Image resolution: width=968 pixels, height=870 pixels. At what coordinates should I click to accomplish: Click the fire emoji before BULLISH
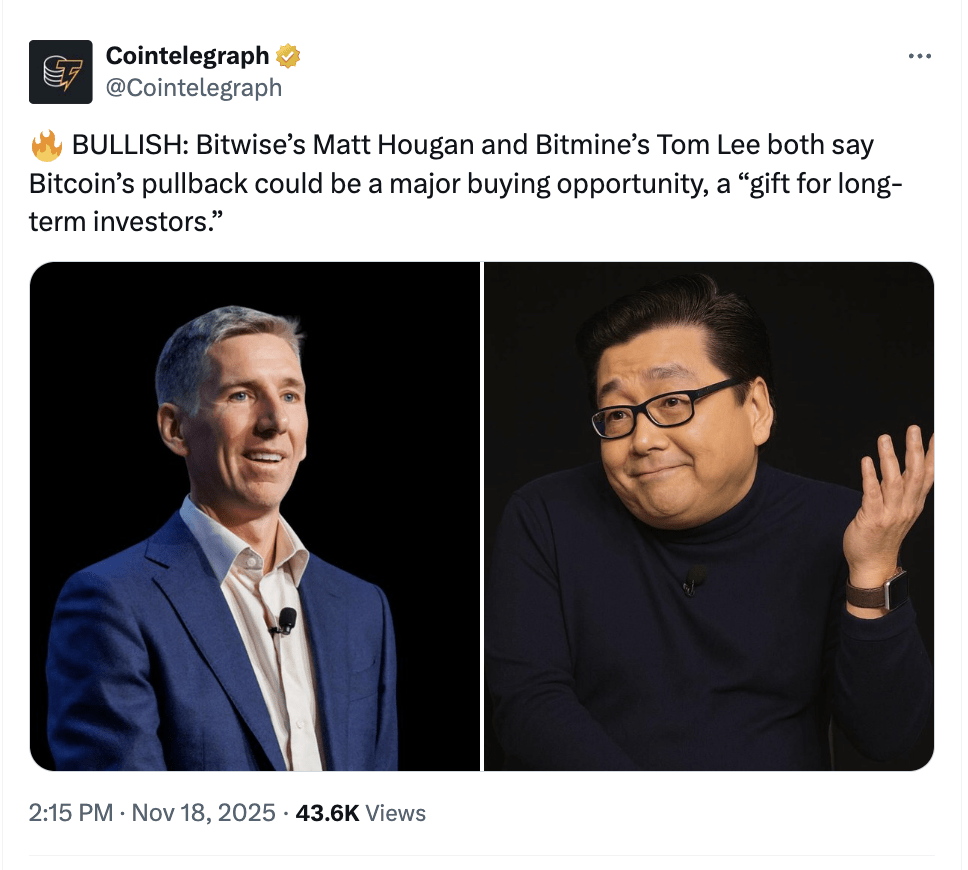(47, 146)
